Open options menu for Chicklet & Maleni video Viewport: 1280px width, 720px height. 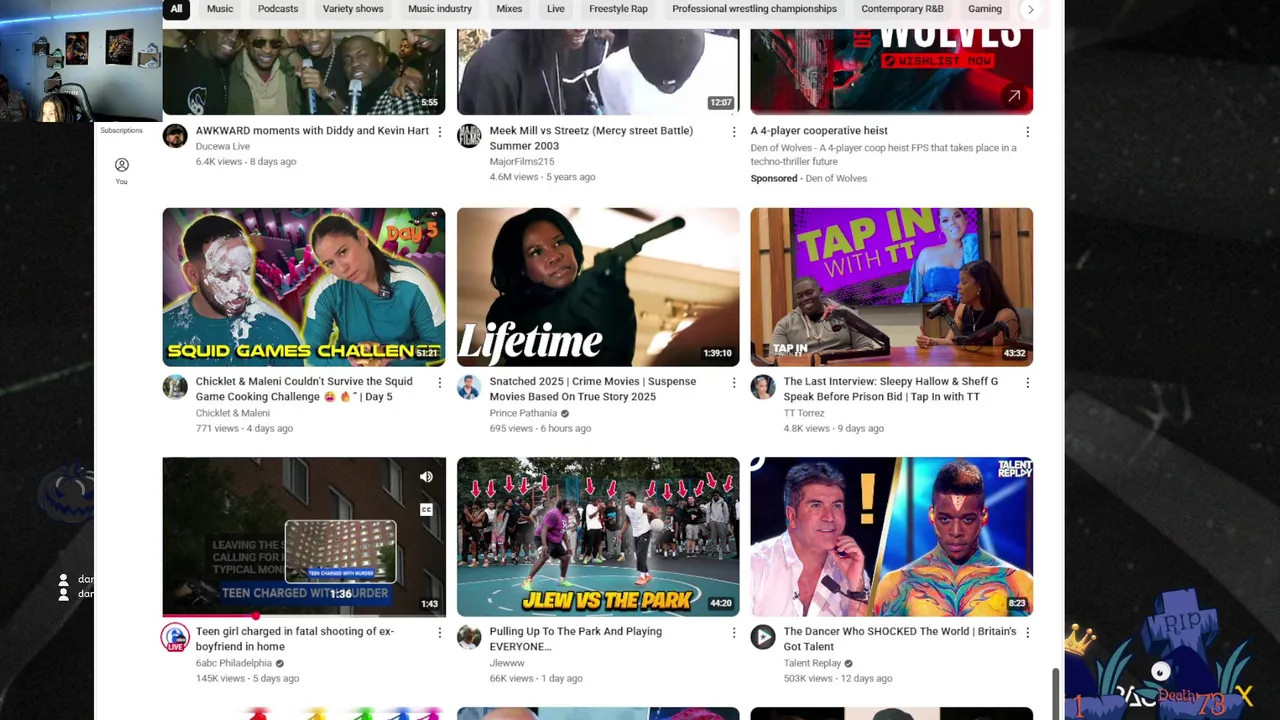(439, 383)
